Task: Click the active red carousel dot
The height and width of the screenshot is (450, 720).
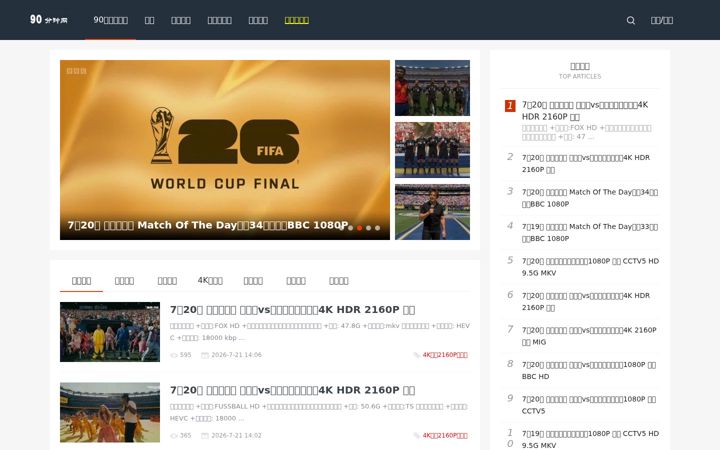Action: (x=360, y=228)
